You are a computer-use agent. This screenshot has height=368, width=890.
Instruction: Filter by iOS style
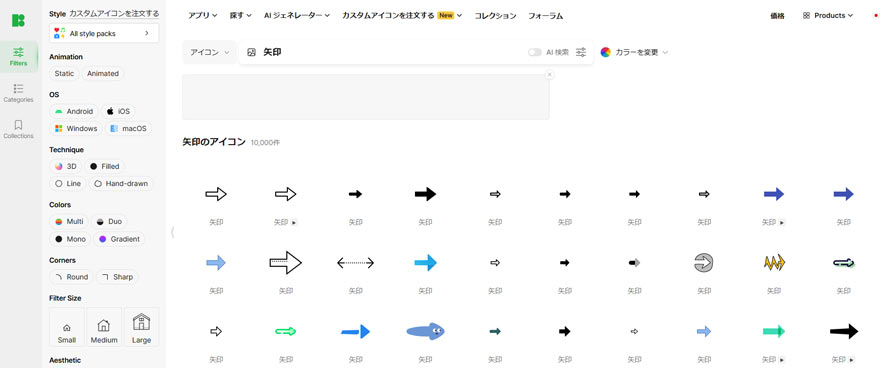point(118,111)
